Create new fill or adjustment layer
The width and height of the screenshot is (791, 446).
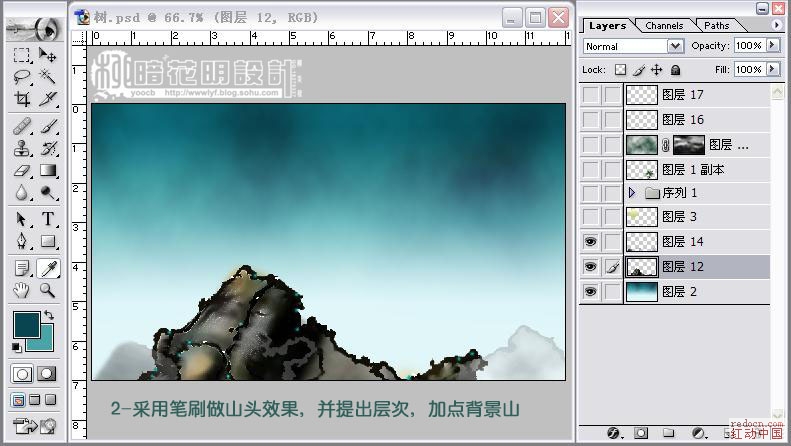(699, 433)
